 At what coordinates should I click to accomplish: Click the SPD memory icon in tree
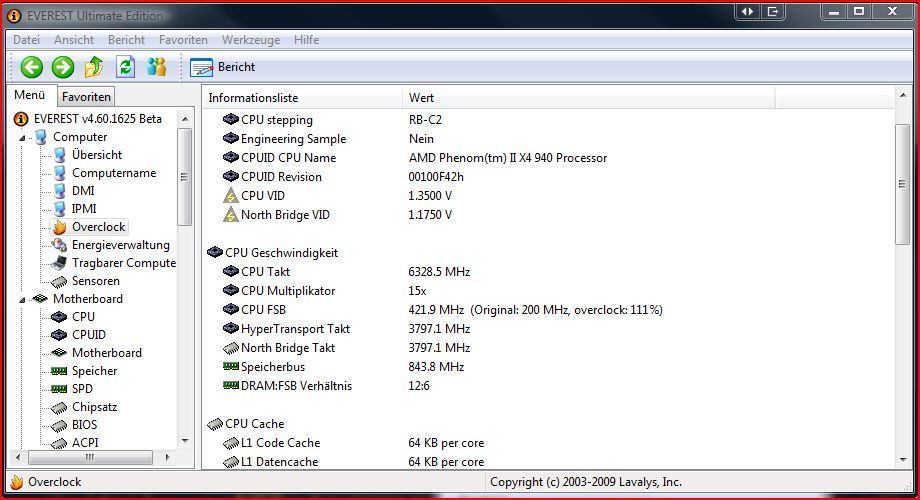tap(59, 388)
